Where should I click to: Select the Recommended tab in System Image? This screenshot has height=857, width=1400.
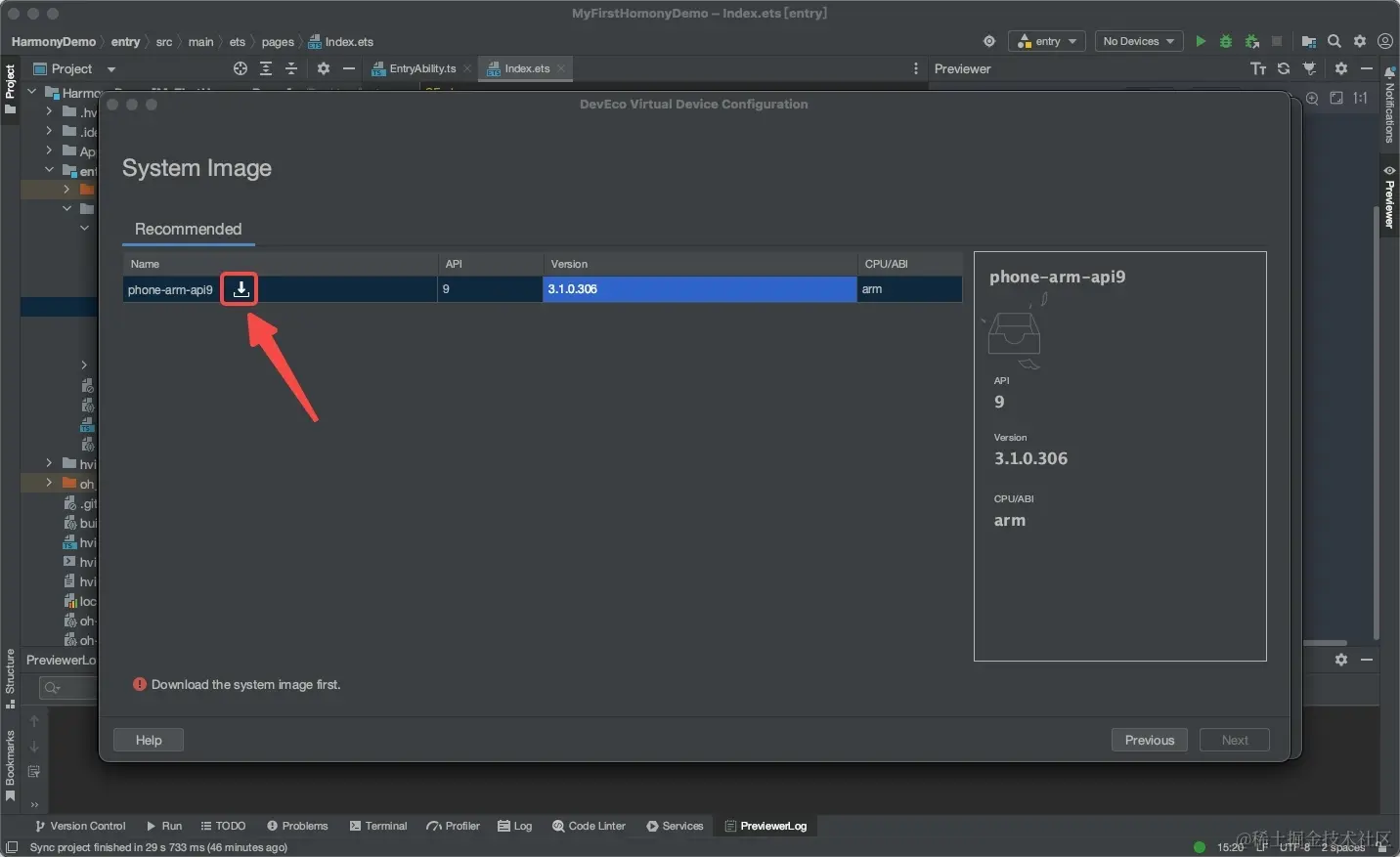[188, 229]
